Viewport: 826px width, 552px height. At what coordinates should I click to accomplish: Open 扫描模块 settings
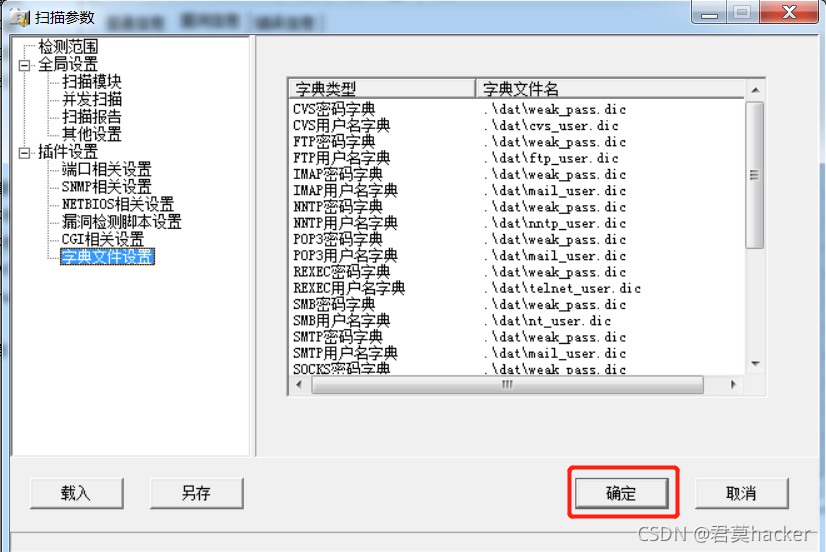92,82
